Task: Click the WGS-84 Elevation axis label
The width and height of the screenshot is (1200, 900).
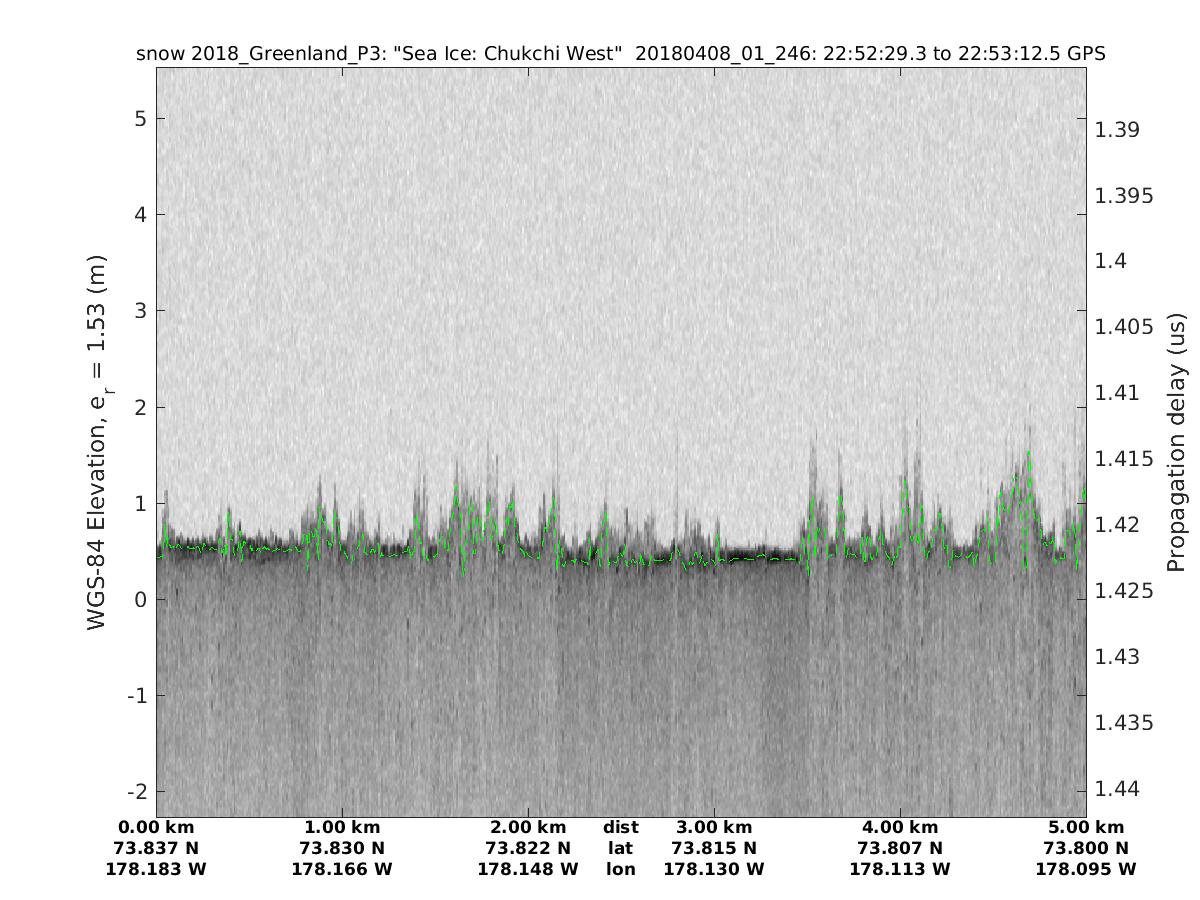Action: pos(97,441)
